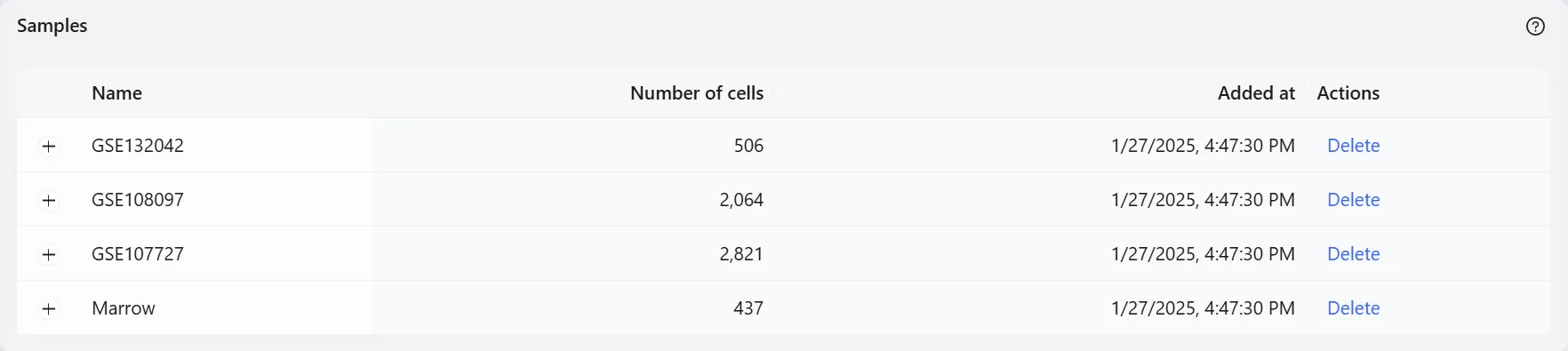The image size is (1568, 351).
Task: Delete the GSE107727 sample
Action: (1353, 254)
